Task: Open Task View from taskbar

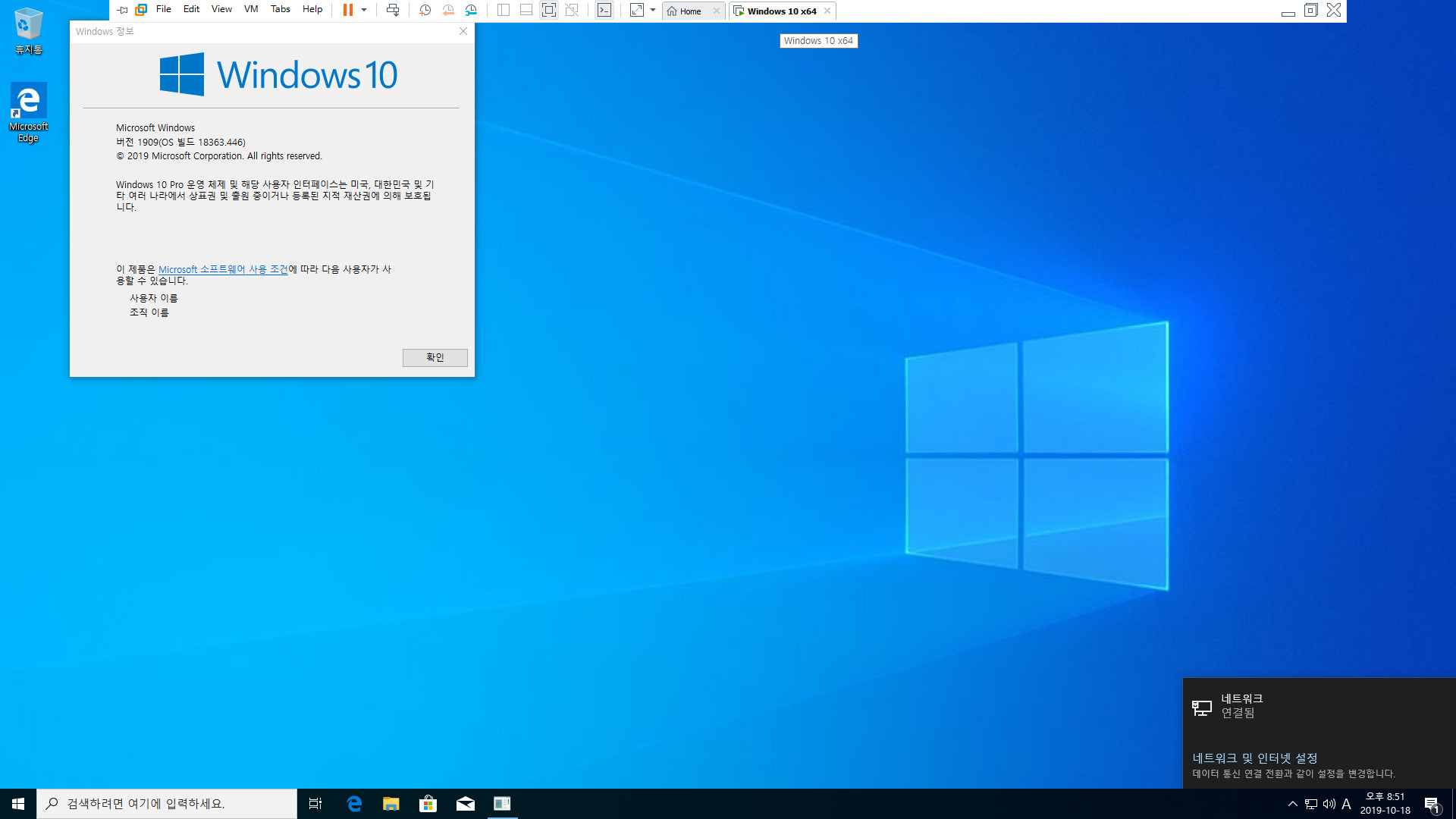Action: (x=315, y=804)
